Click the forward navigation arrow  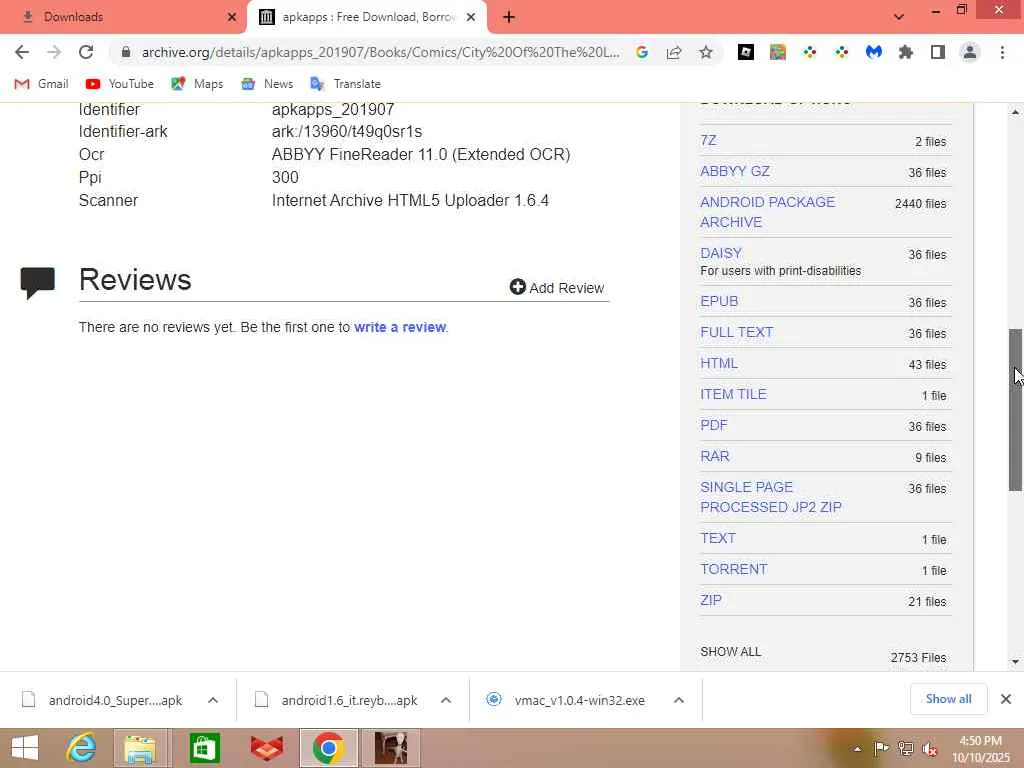(54, 52)
